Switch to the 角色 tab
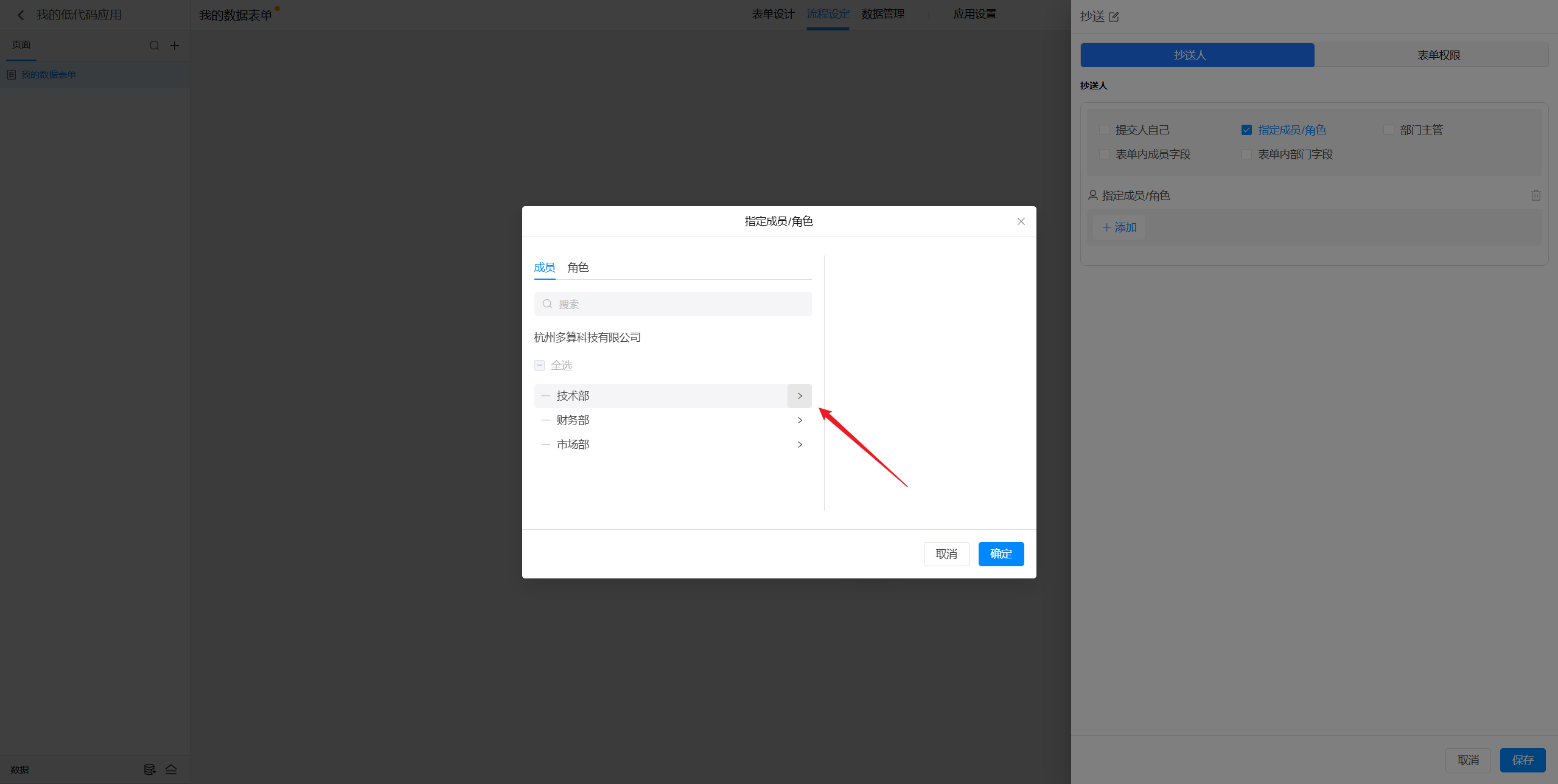 pyautogui.click(x=578, y=268)
